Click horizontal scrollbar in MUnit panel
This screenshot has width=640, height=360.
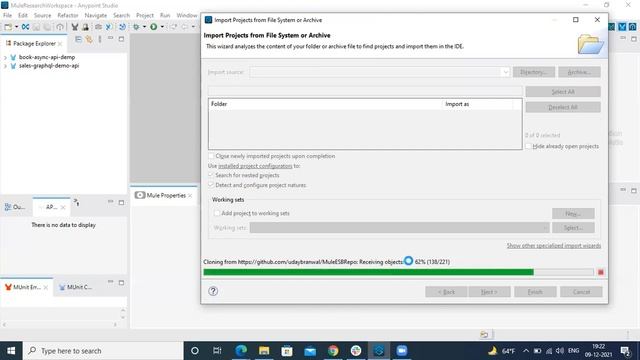point(60,325)
